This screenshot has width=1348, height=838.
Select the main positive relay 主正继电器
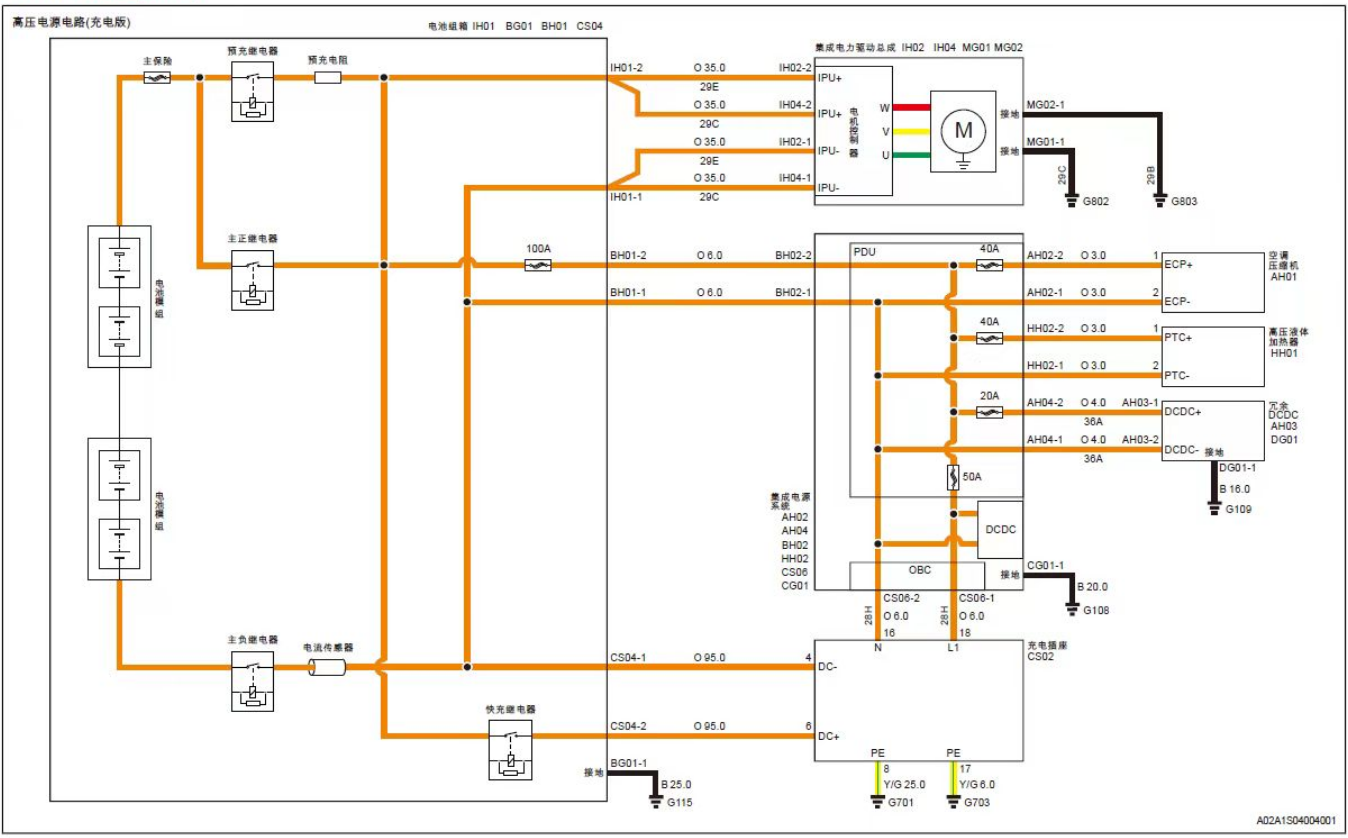coord(252,283)
